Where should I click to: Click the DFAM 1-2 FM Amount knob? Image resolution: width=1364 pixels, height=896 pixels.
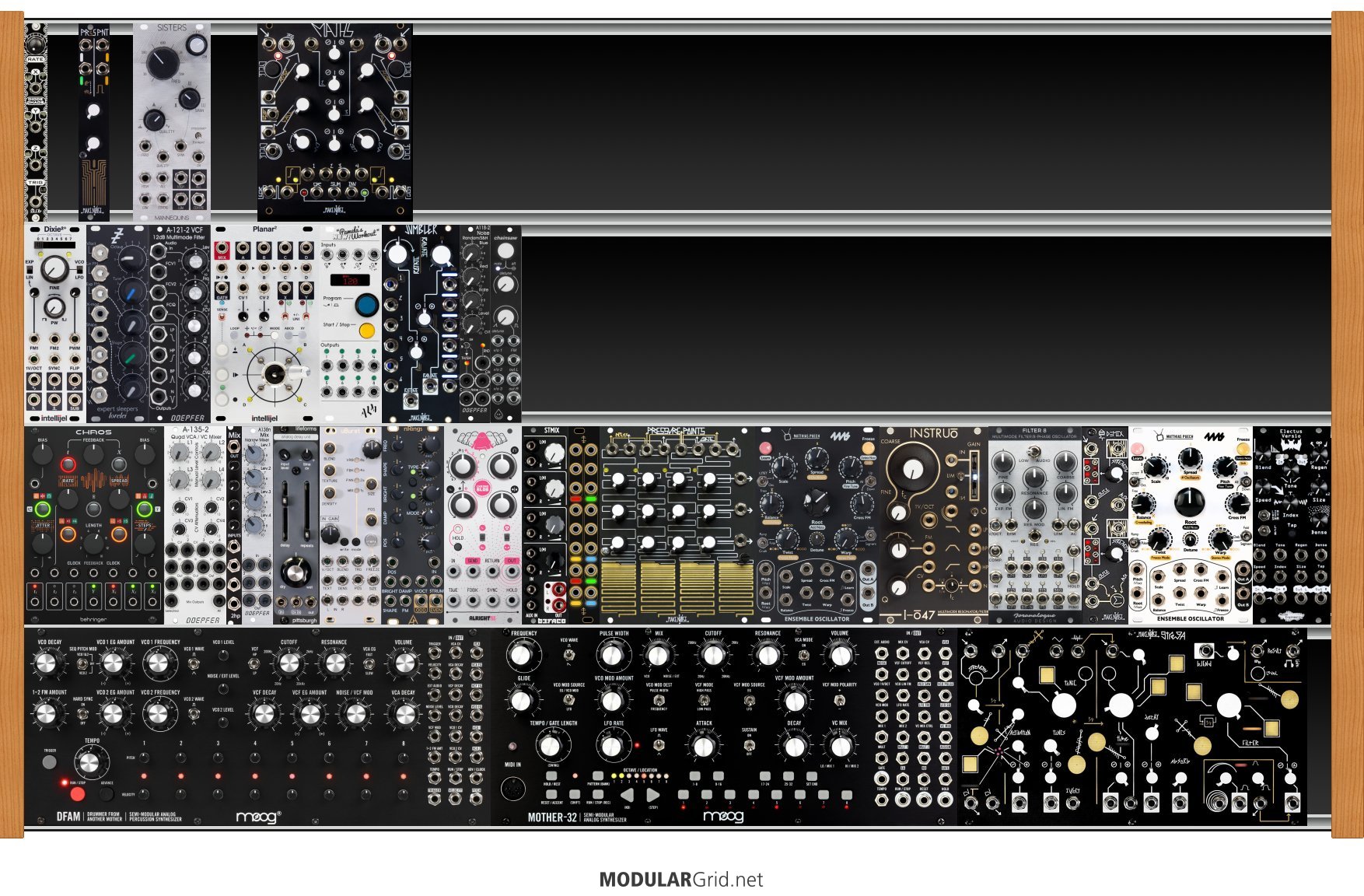(x=47, y=713)
